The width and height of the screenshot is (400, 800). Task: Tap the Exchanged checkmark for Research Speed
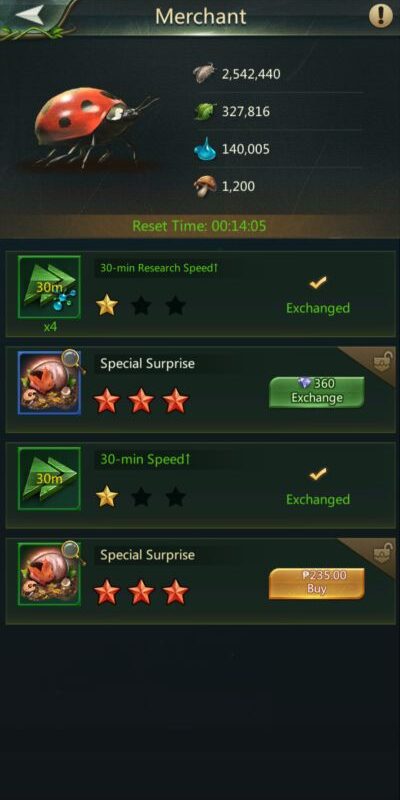(318, 282)
